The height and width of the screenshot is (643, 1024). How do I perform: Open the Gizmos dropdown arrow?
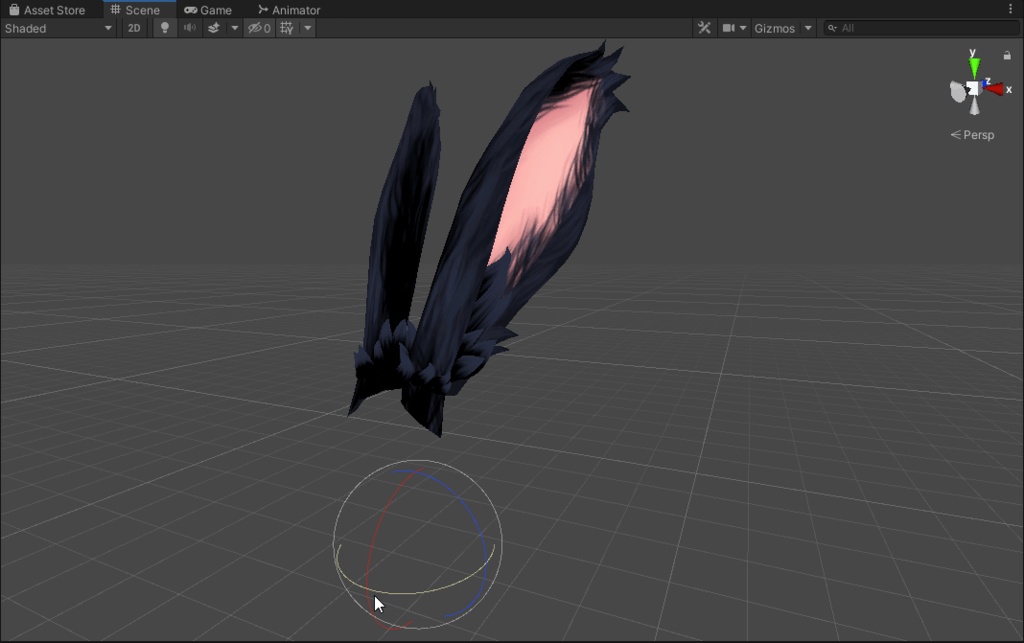807,28
